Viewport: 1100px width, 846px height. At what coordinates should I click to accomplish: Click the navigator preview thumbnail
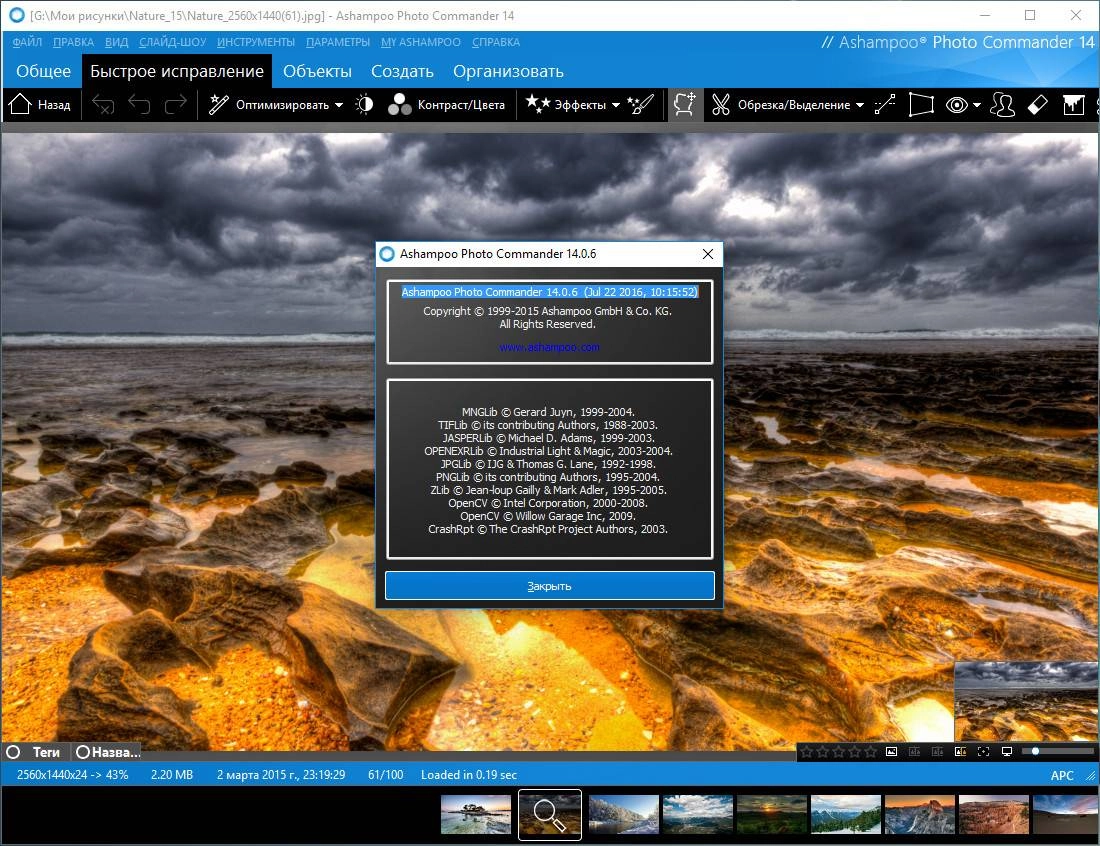(x=1026, y=701)
